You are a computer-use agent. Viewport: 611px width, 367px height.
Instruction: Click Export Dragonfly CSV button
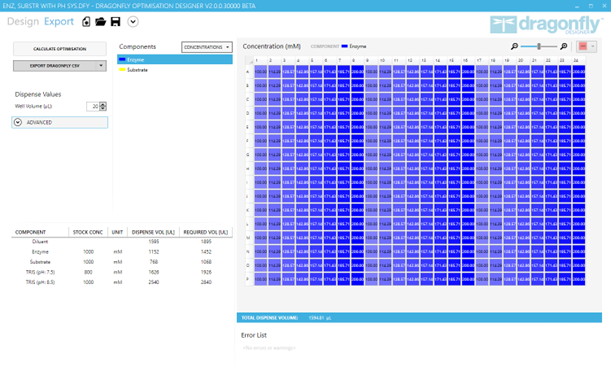click(55, 66)
